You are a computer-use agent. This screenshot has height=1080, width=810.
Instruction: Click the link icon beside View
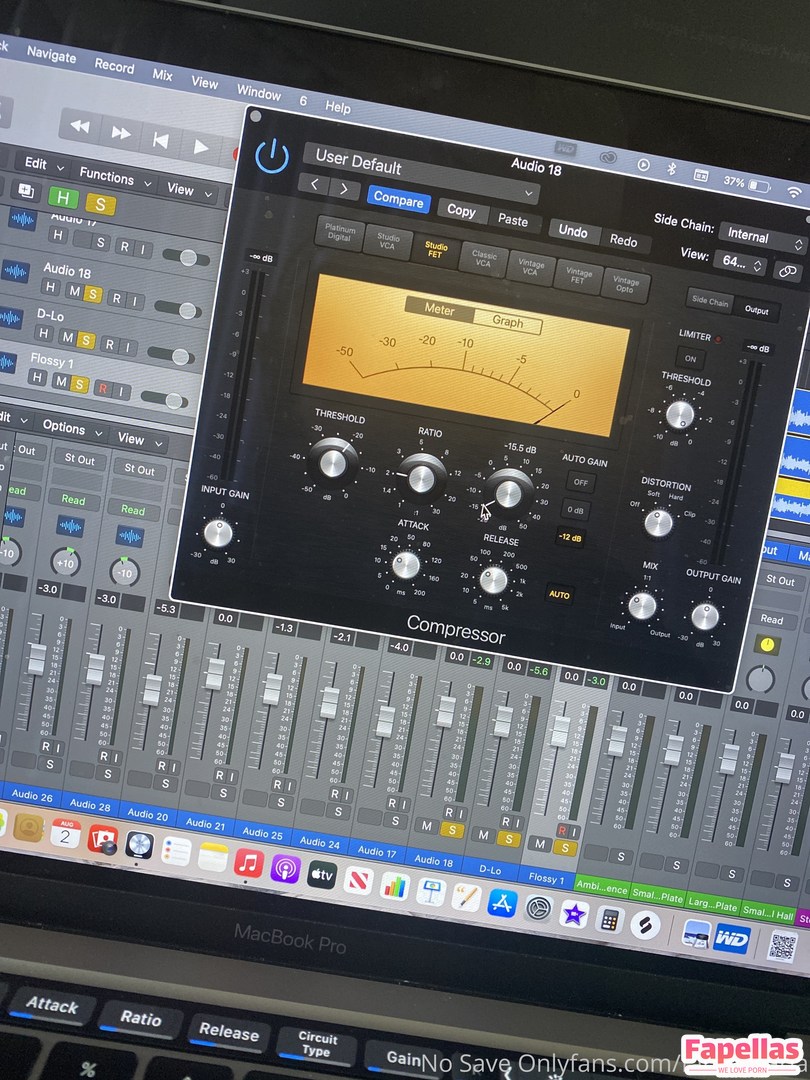(789, 271)
